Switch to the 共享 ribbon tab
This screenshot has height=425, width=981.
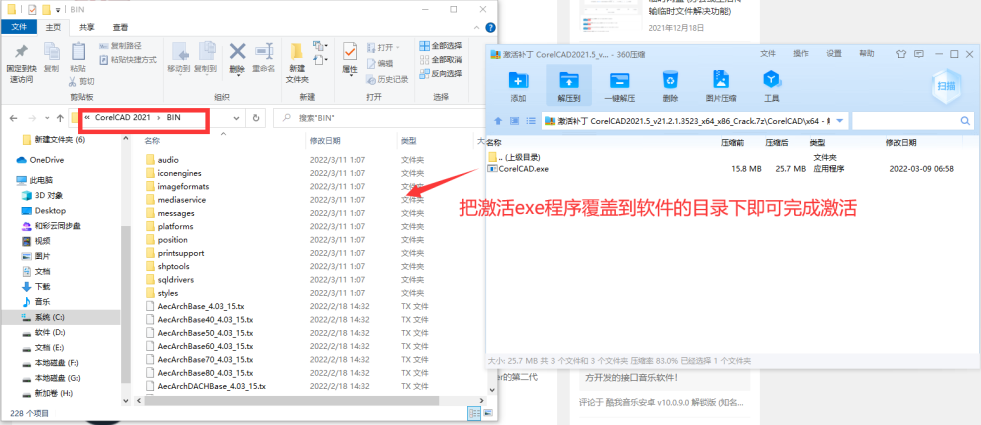pyautogui.click(x=87, y=28)
